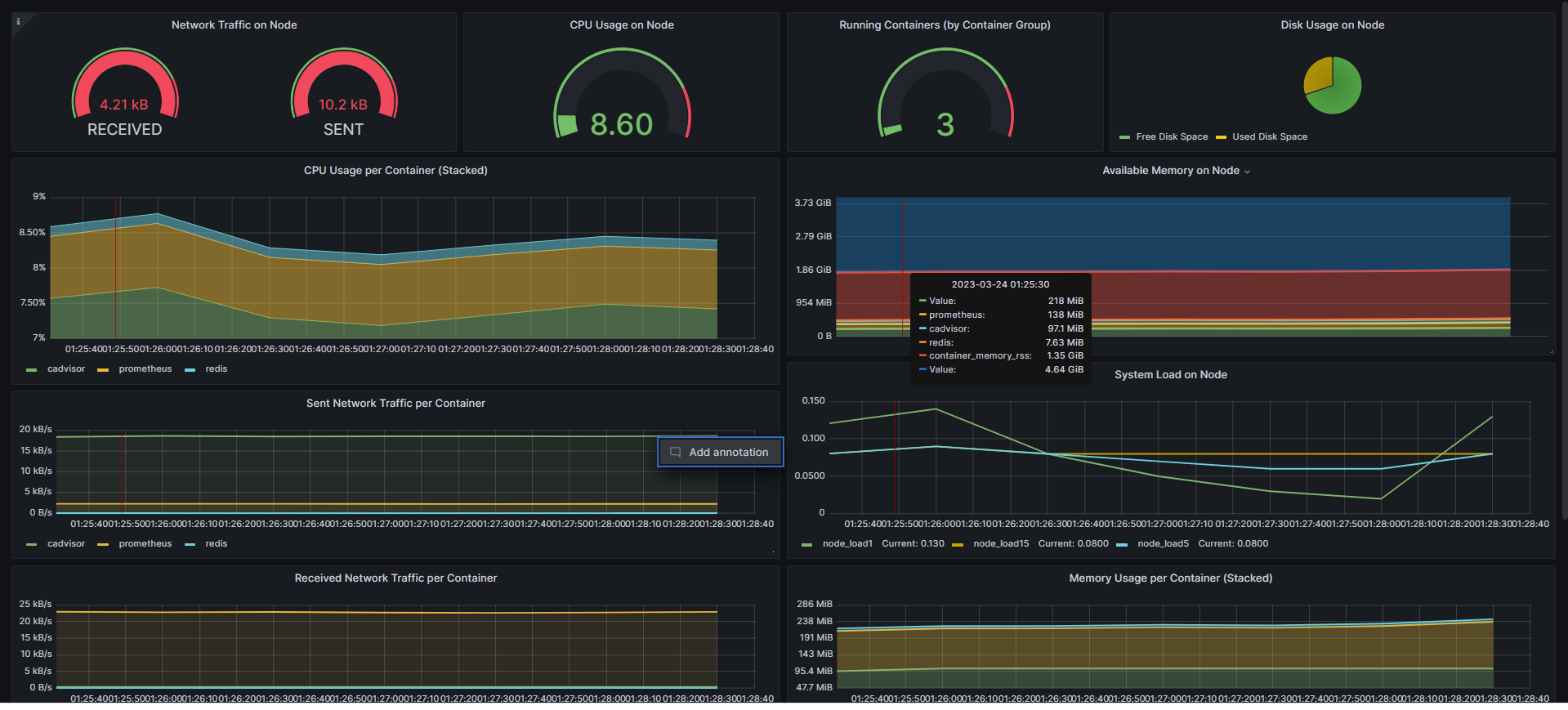Screen dimensions: 1568x710
Task: Toggle cadvisor series in CPU Usage per Container legend
Action: (x=66, y=369)
